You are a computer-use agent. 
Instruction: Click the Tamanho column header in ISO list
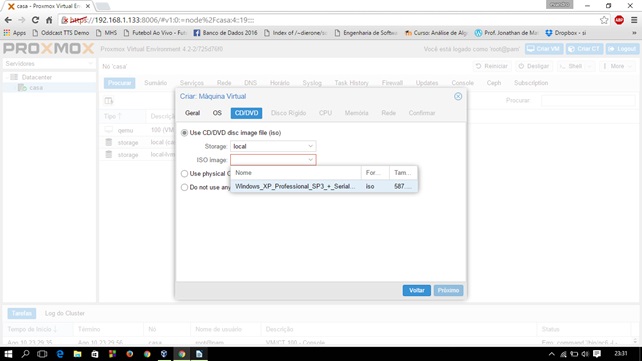[403, 173]
